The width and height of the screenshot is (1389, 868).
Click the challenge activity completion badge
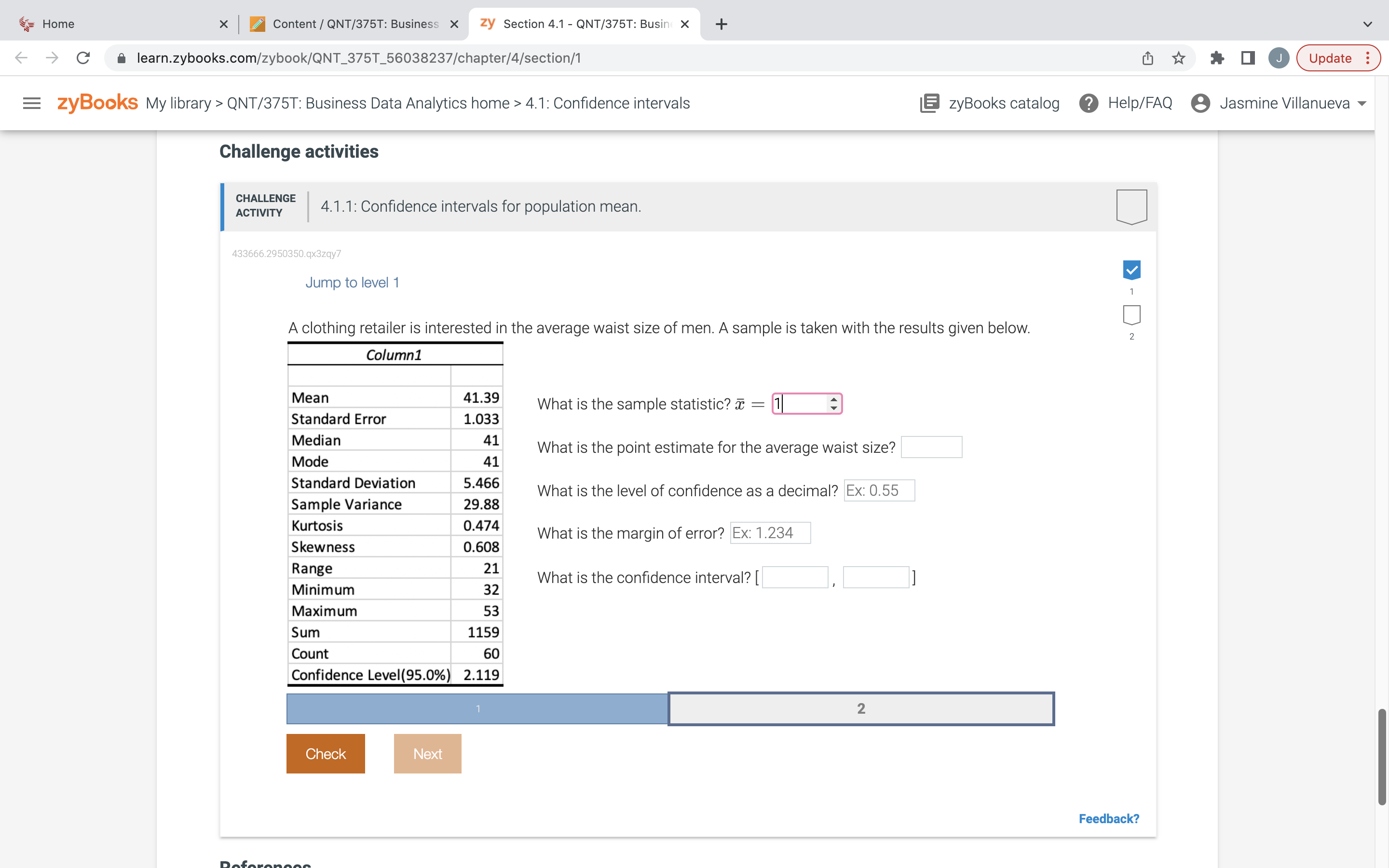tap(1131, 206)
